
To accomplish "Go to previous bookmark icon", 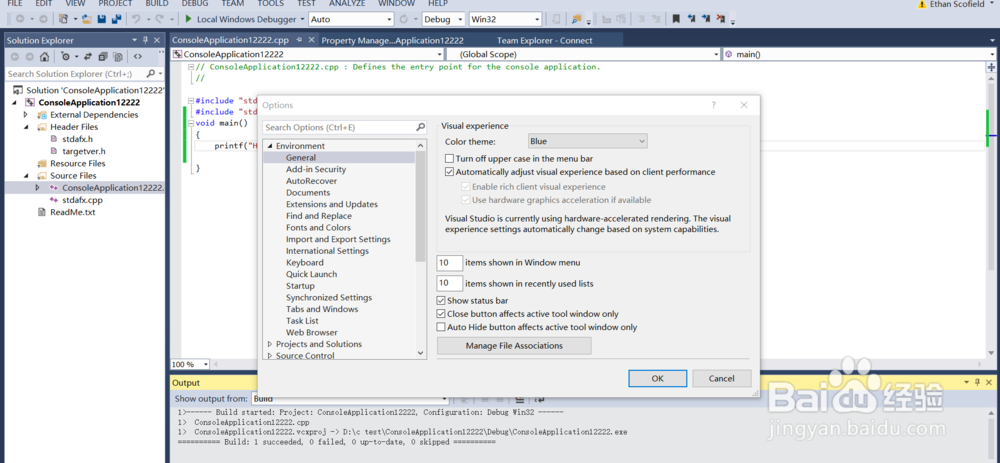I will [x=691, y=19].
